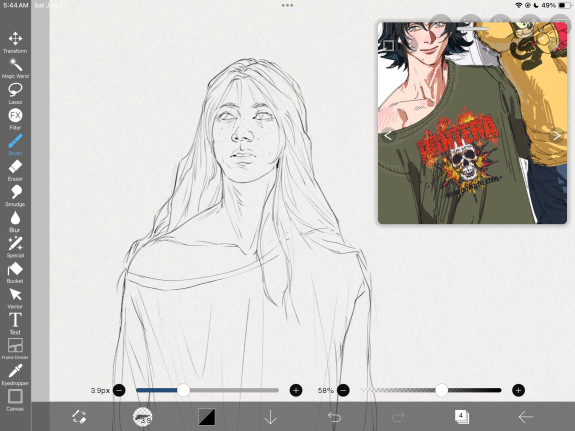The width and height of the screenshot is (575, 431).
Task: Undo the last stroke
Action: click(x=334, y=417)
